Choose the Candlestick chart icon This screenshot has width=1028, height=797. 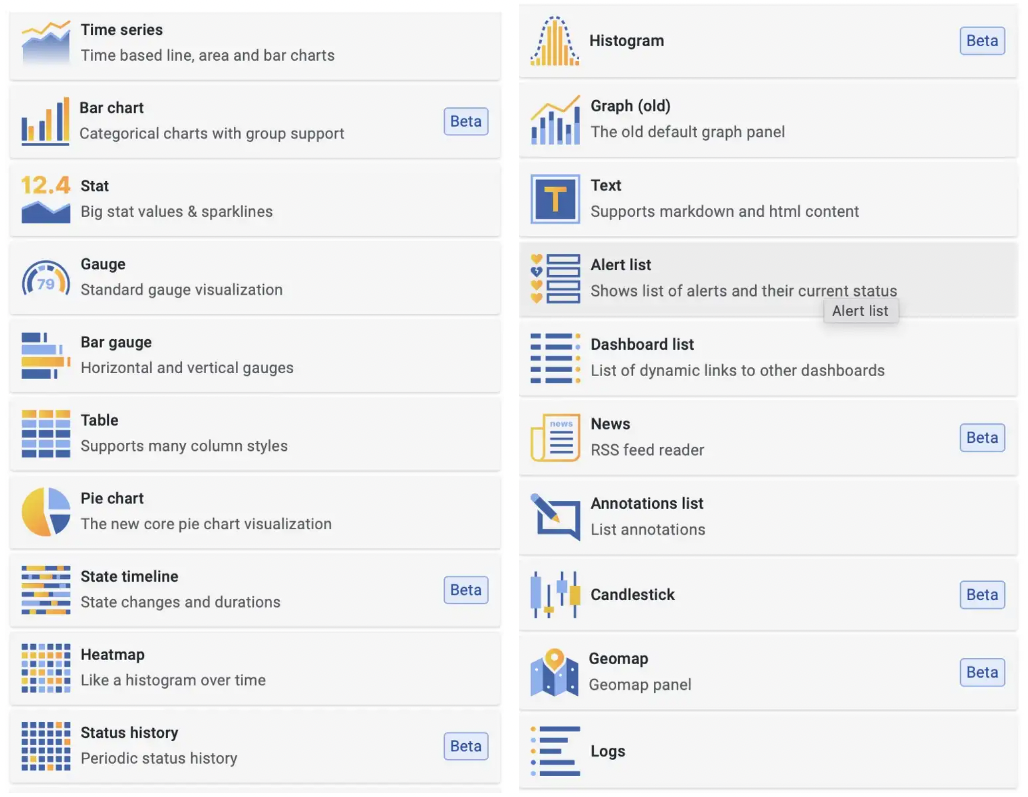[x=555, y=594]
